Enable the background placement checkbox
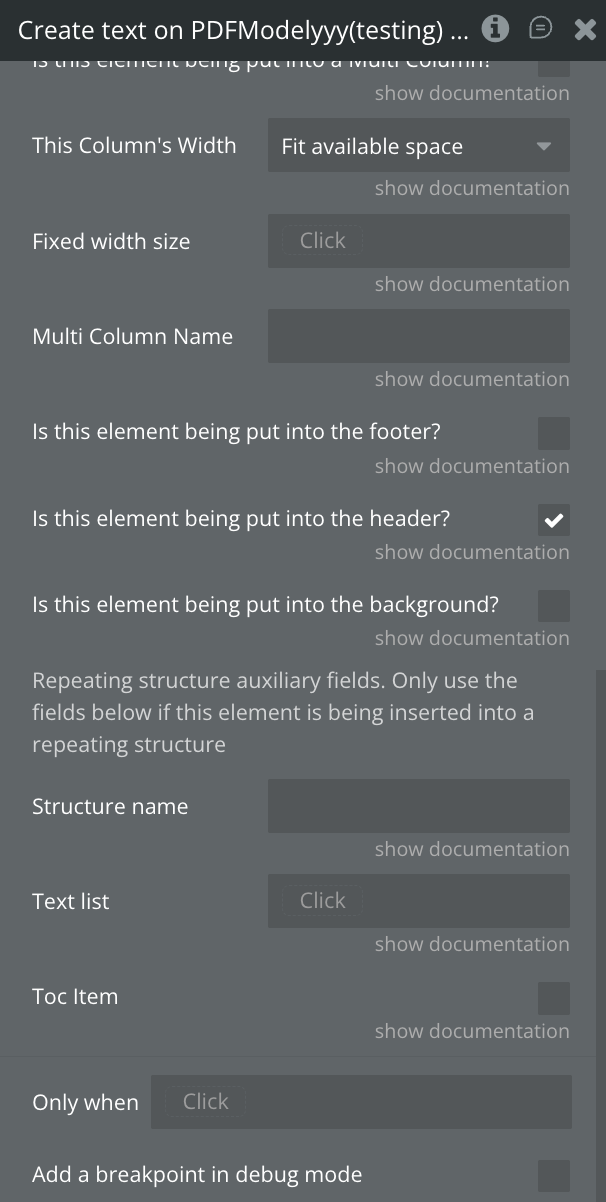 (x=553, y=606)
